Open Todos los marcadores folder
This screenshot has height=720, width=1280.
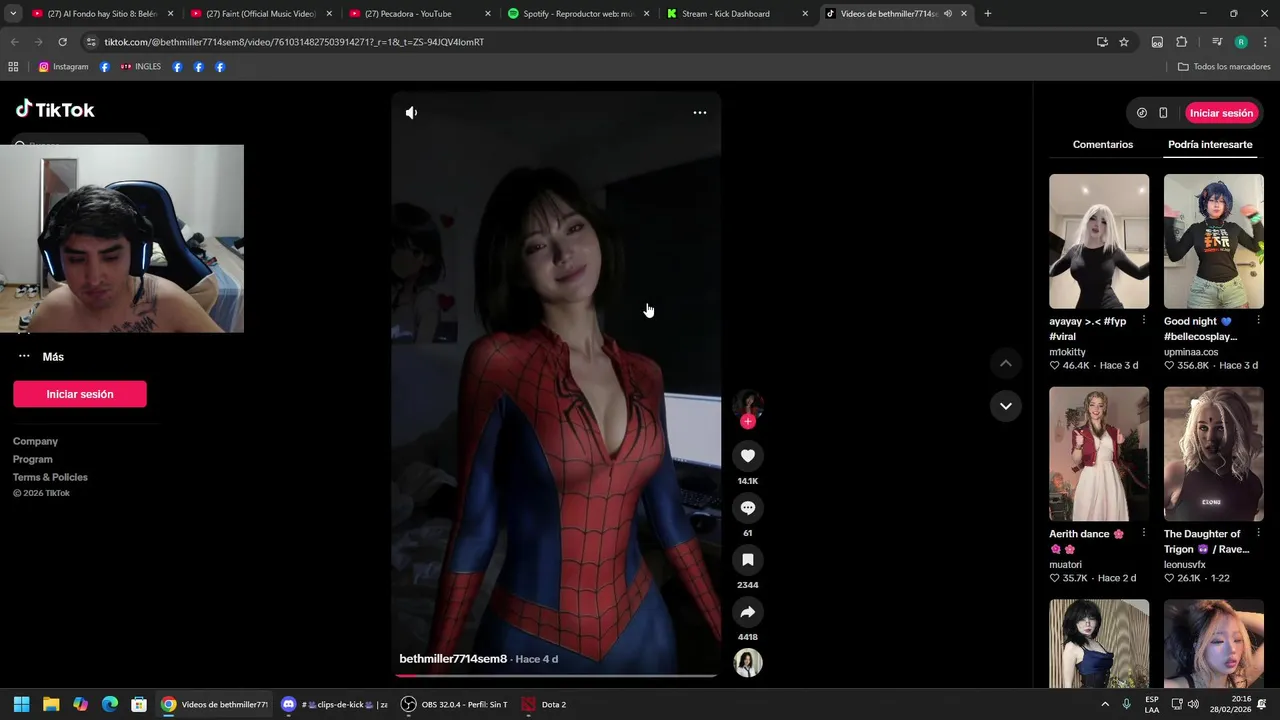tap(1224, 67)
